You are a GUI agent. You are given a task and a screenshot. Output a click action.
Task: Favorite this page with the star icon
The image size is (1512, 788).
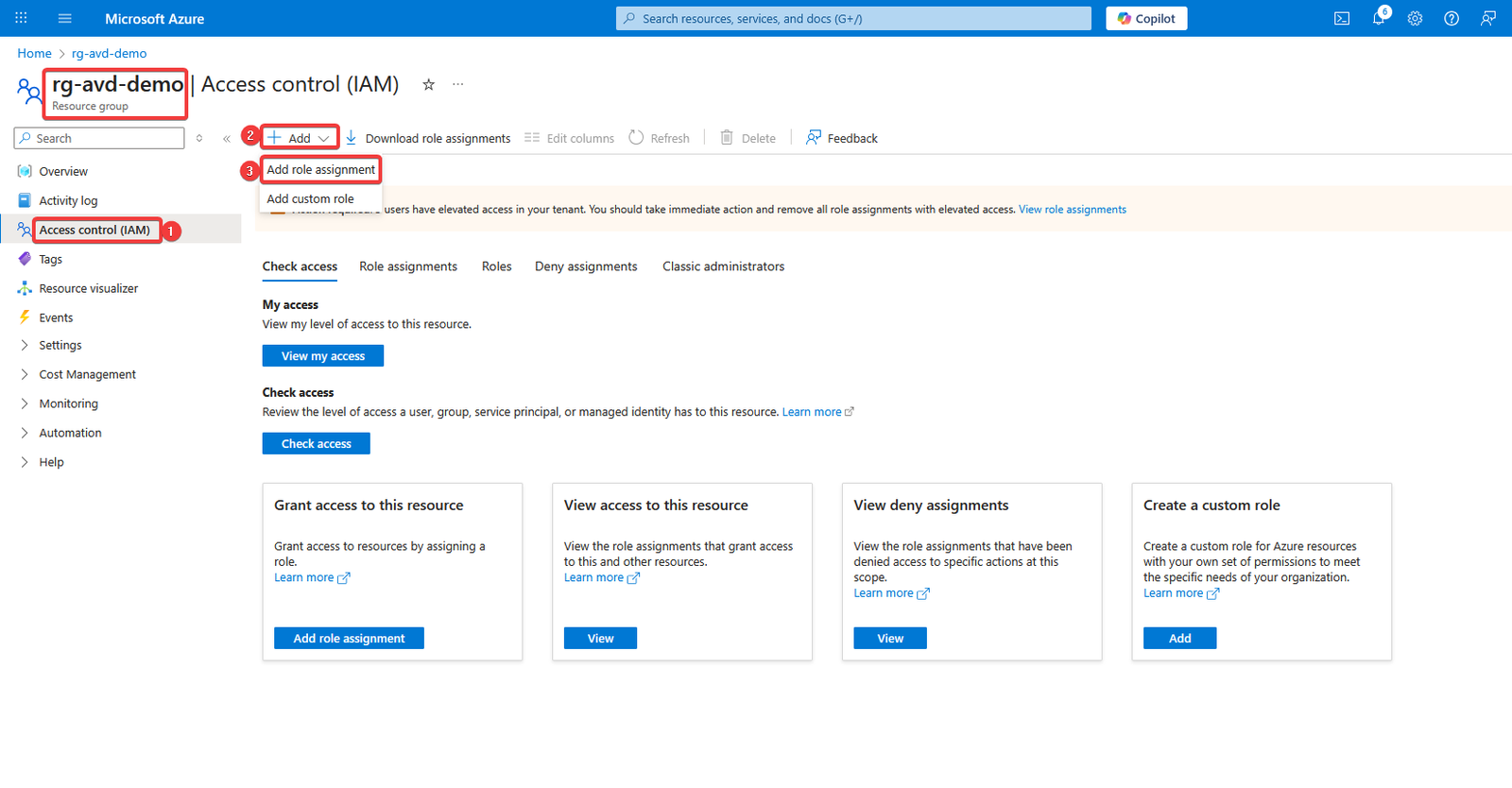click(x=428, y=85)
